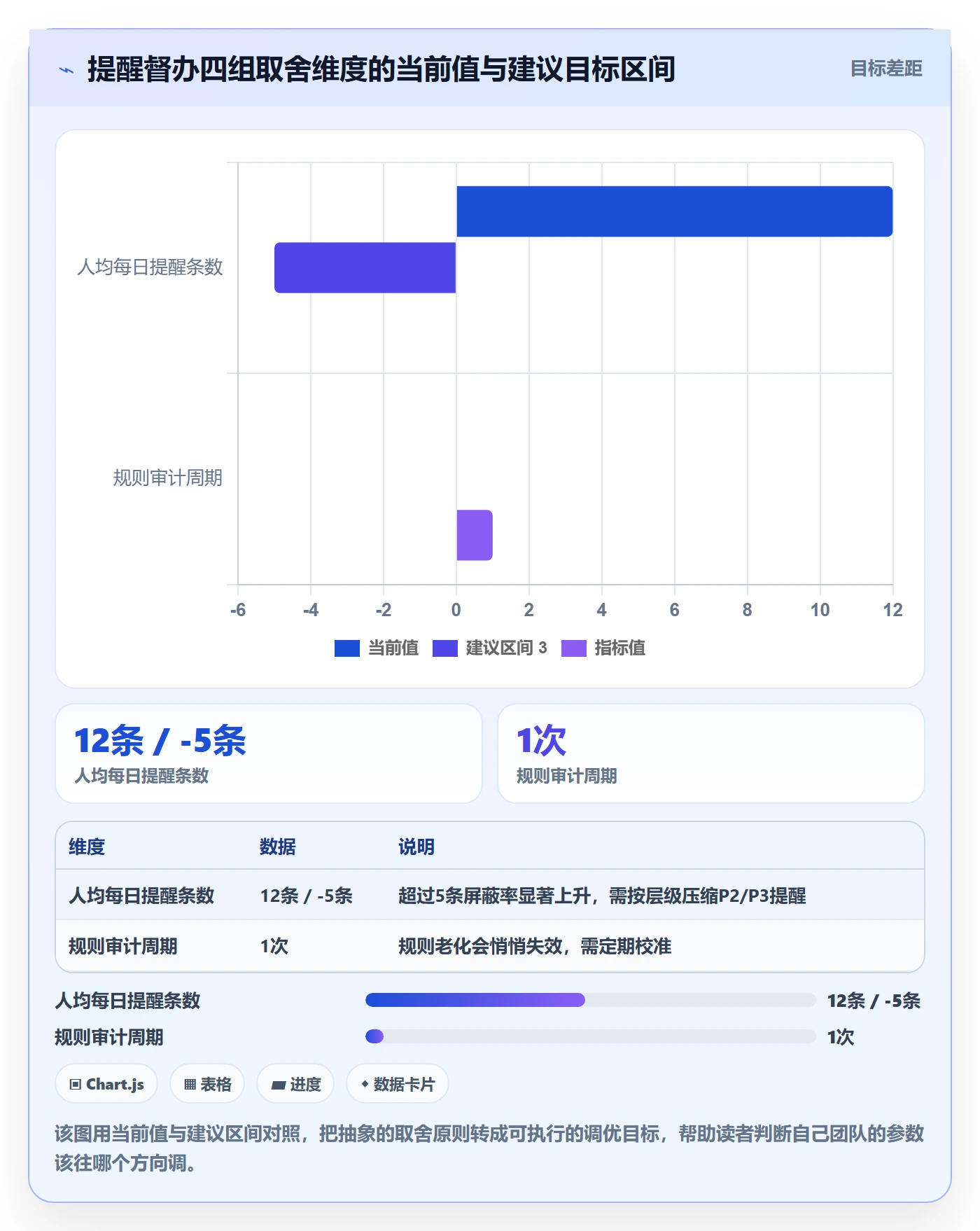The width and height of the screenshot is (980, 1231).
Task: Select table cell 人均每日提醒条数
Action: (141, 896)
